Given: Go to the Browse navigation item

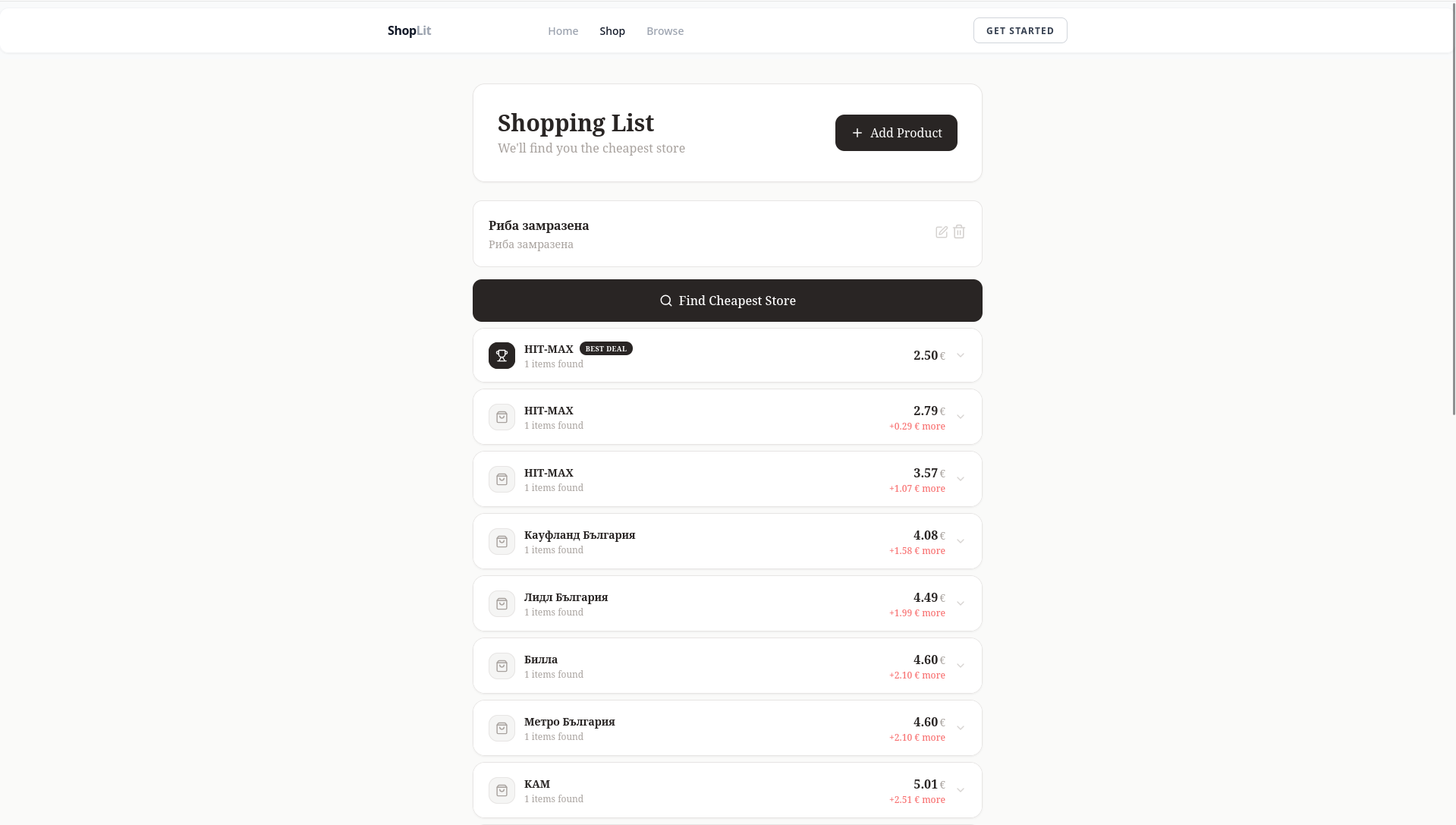Looking at the screenshot, I should point(665,31).
